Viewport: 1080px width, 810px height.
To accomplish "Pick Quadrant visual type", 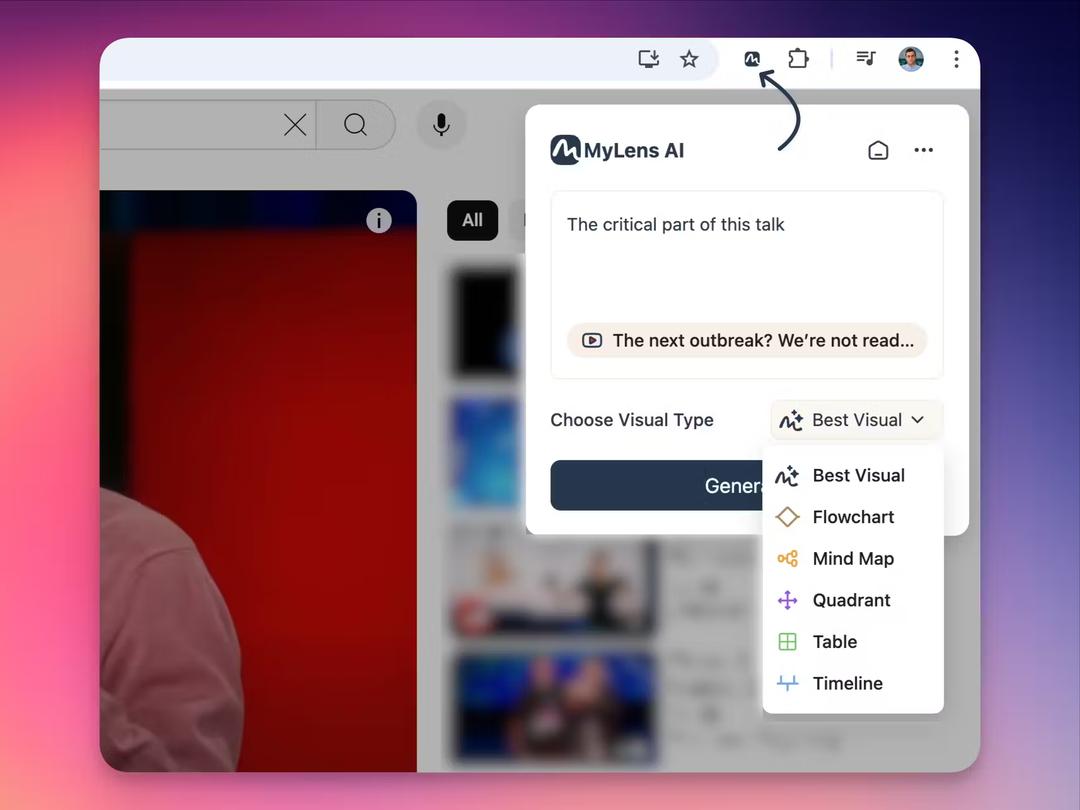I will point(853,600).
